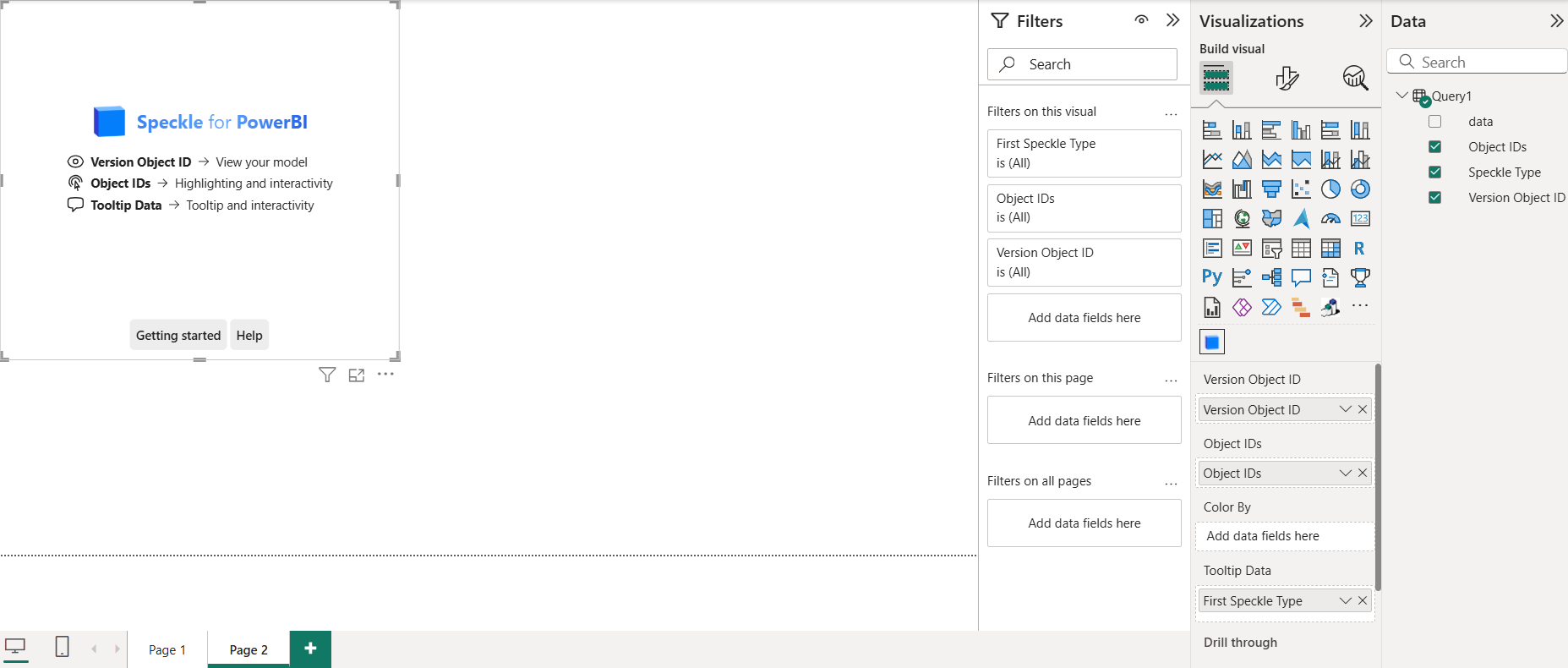
Task: Select the Page 2 tab
Action: (249, 649)
